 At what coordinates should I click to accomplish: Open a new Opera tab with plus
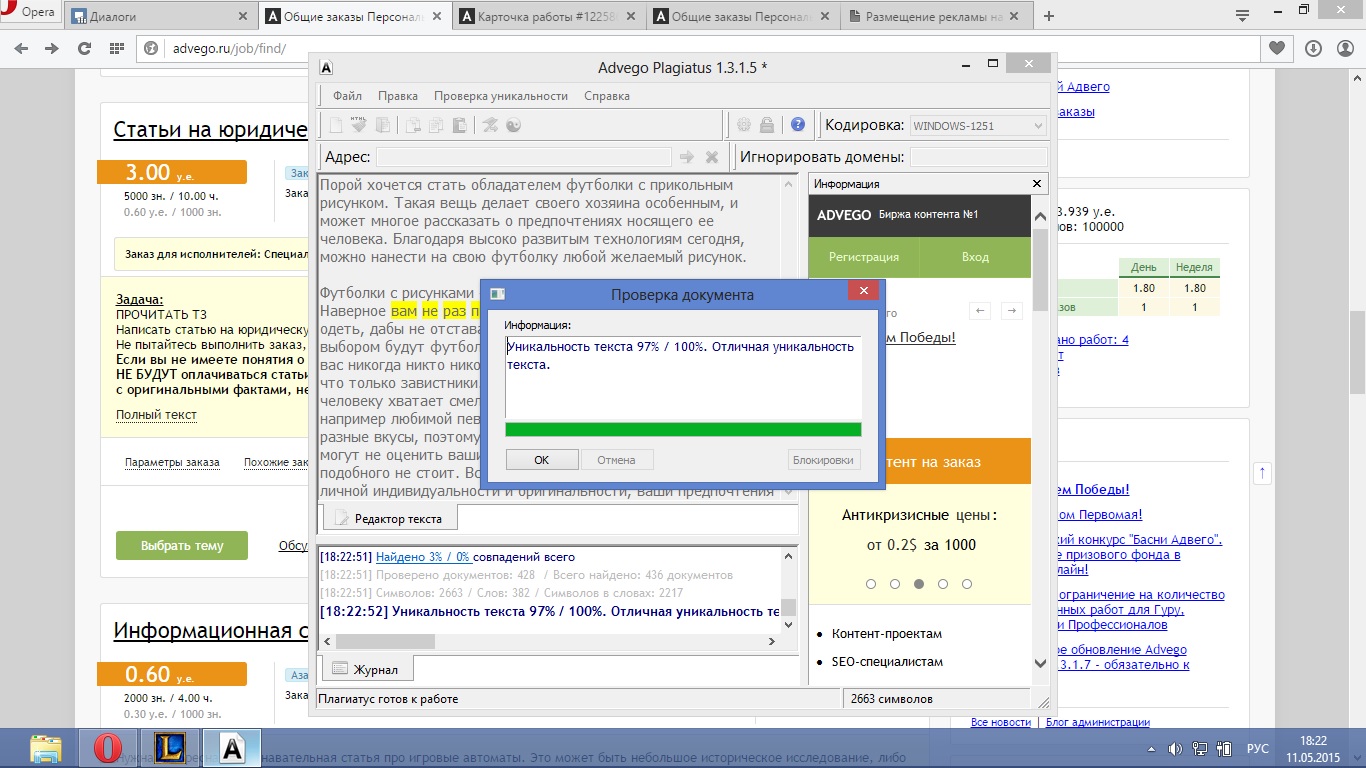point(1049,17)
